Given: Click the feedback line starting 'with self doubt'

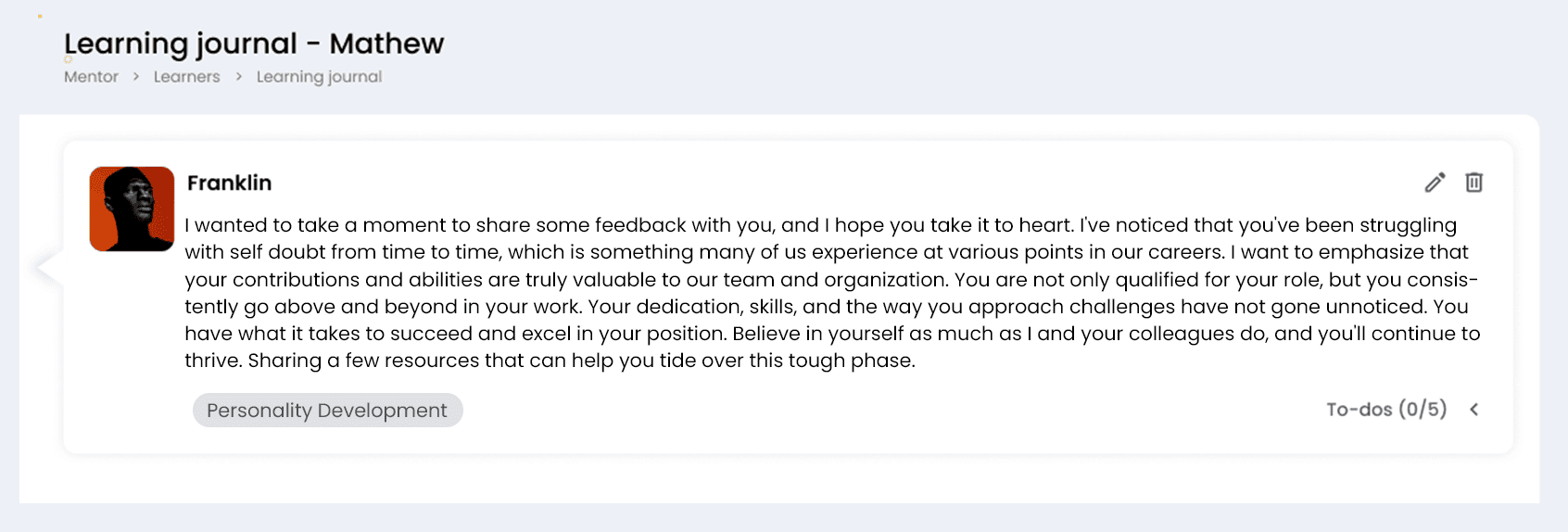Looking at the screenshot, I should pyautogui.click(x=827, y=252).
